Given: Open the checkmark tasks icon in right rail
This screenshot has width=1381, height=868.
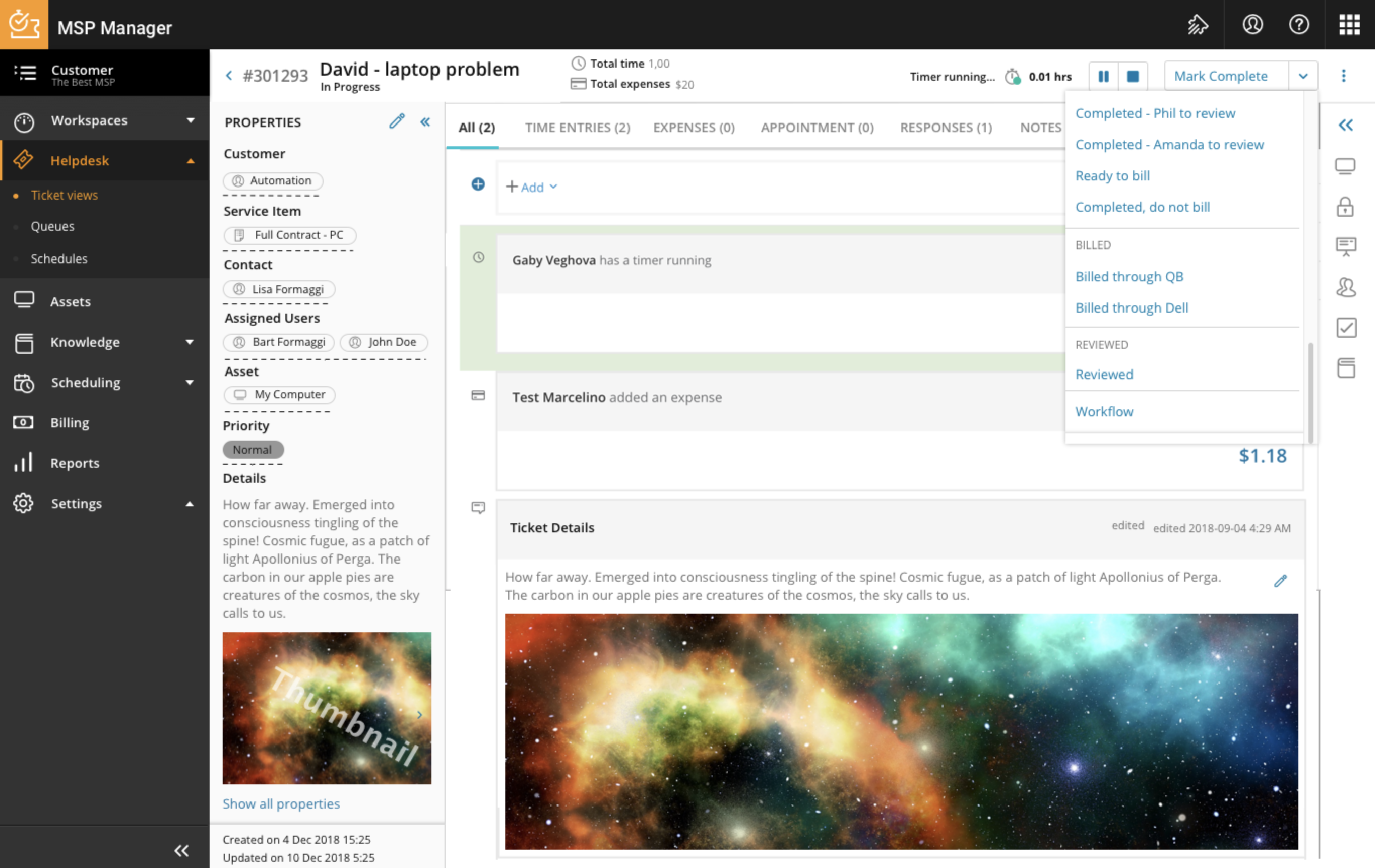Looking at the screenshot, I should tap(1346, 328).
